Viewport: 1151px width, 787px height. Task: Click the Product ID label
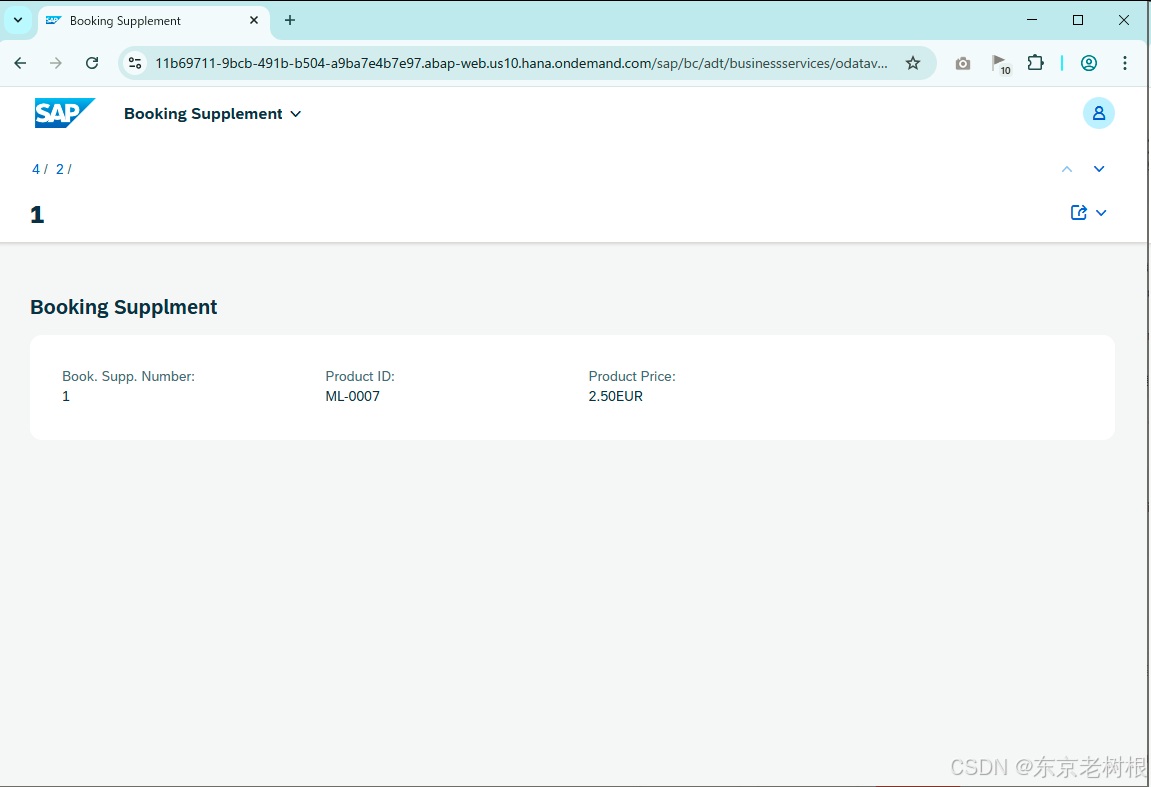pyautogui.click(x=360, y=377)
